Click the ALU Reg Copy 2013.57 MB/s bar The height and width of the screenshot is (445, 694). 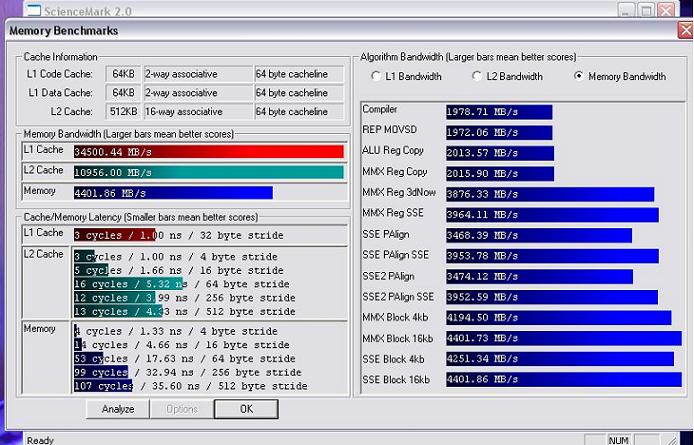(x=500, y=153)
